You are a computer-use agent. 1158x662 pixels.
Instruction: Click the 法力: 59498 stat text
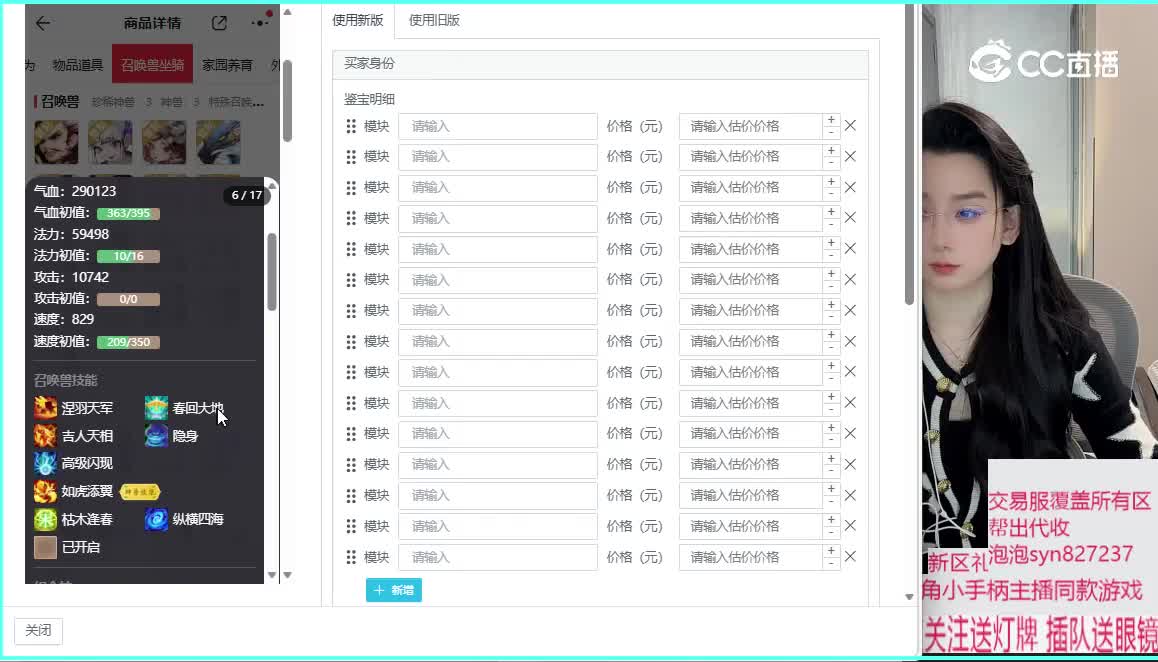(x=71, y=234)
